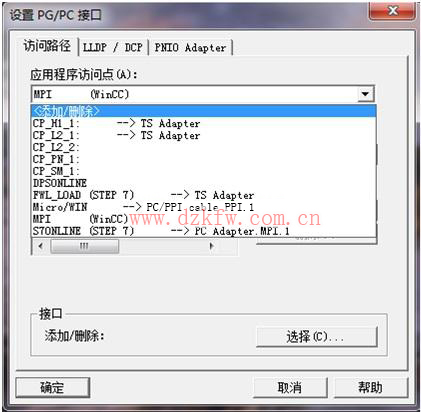Open the PNIO Adapter tab
This screenshot has height=412, width=421.
(x=190, y=47)
